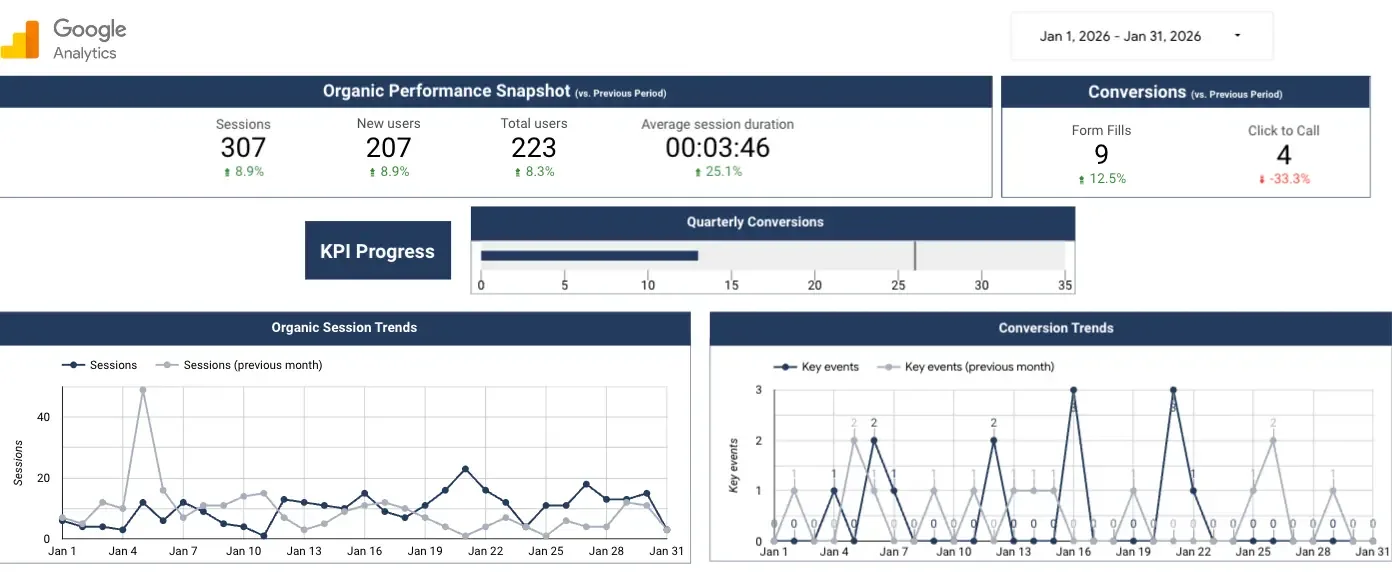Click the 12.5% Form Fills change
Screen dimensions: 1392x572
pyautogui.click(x=1101, y=179)
